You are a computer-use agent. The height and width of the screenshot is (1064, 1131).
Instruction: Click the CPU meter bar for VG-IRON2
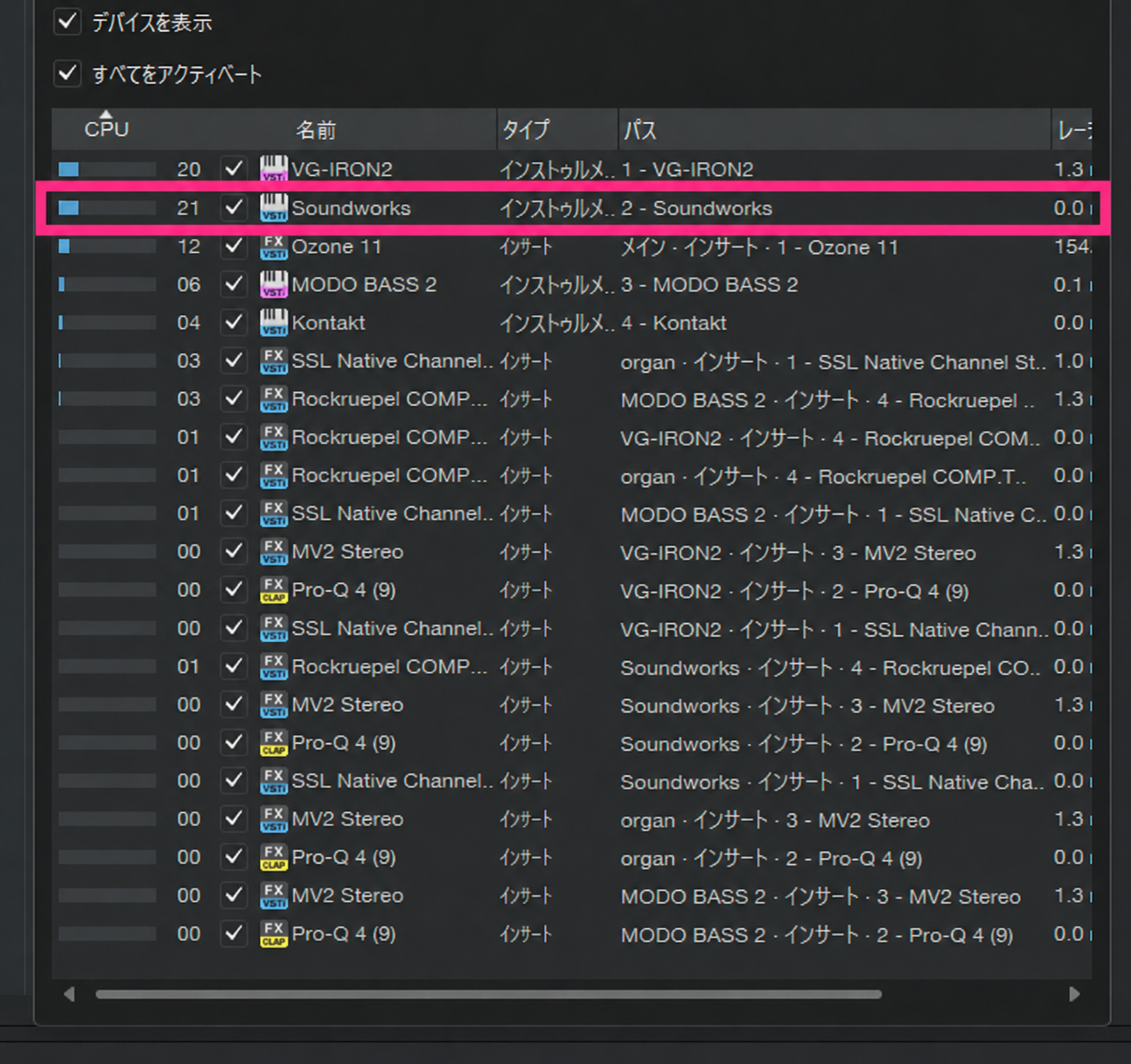coord(107,169)
